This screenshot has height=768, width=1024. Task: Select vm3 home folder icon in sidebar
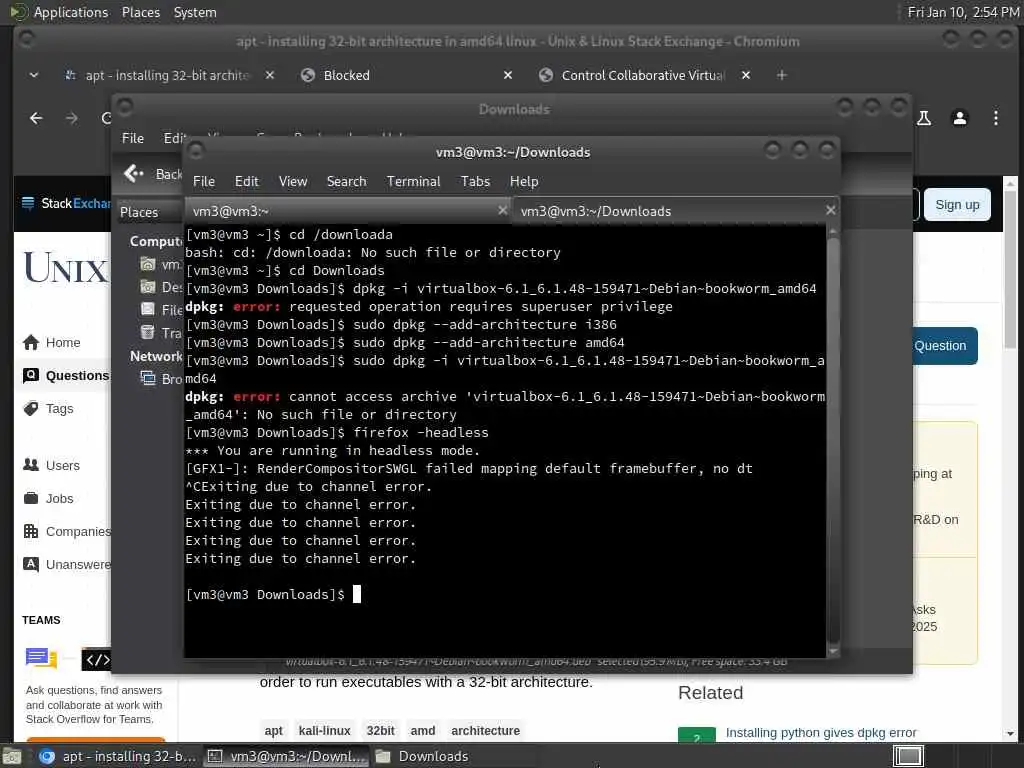(148, 264)
